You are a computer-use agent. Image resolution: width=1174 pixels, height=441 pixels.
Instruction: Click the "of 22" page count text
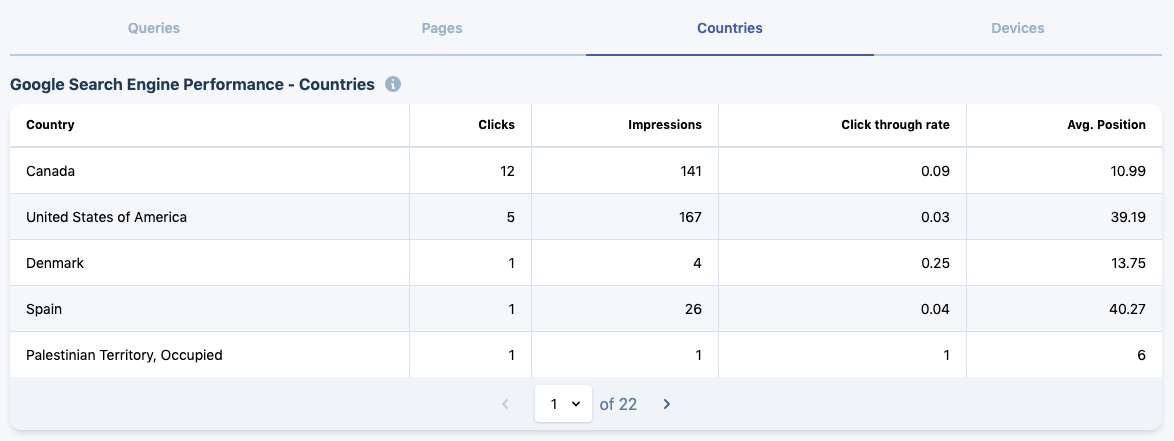pyautogui.click(x=618, y=404)
